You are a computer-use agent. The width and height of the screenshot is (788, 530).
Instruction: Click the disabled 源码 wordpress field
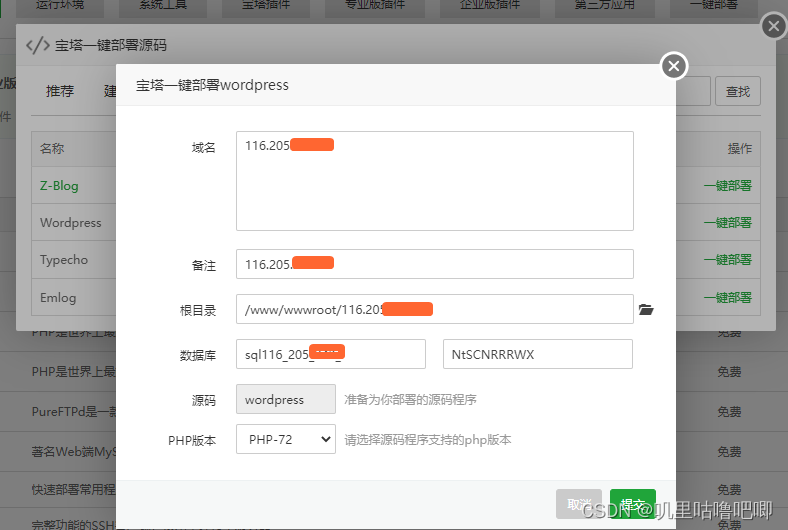pos(286,399)
